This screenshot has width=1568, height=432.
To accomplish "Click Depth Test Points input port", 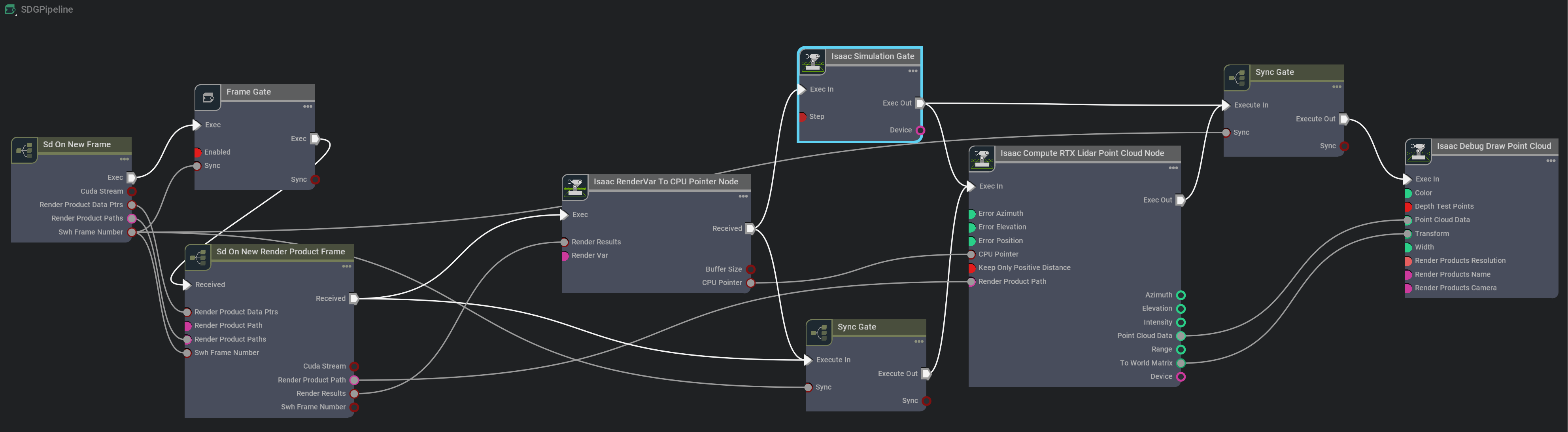I will click(x=1408, y=207).
